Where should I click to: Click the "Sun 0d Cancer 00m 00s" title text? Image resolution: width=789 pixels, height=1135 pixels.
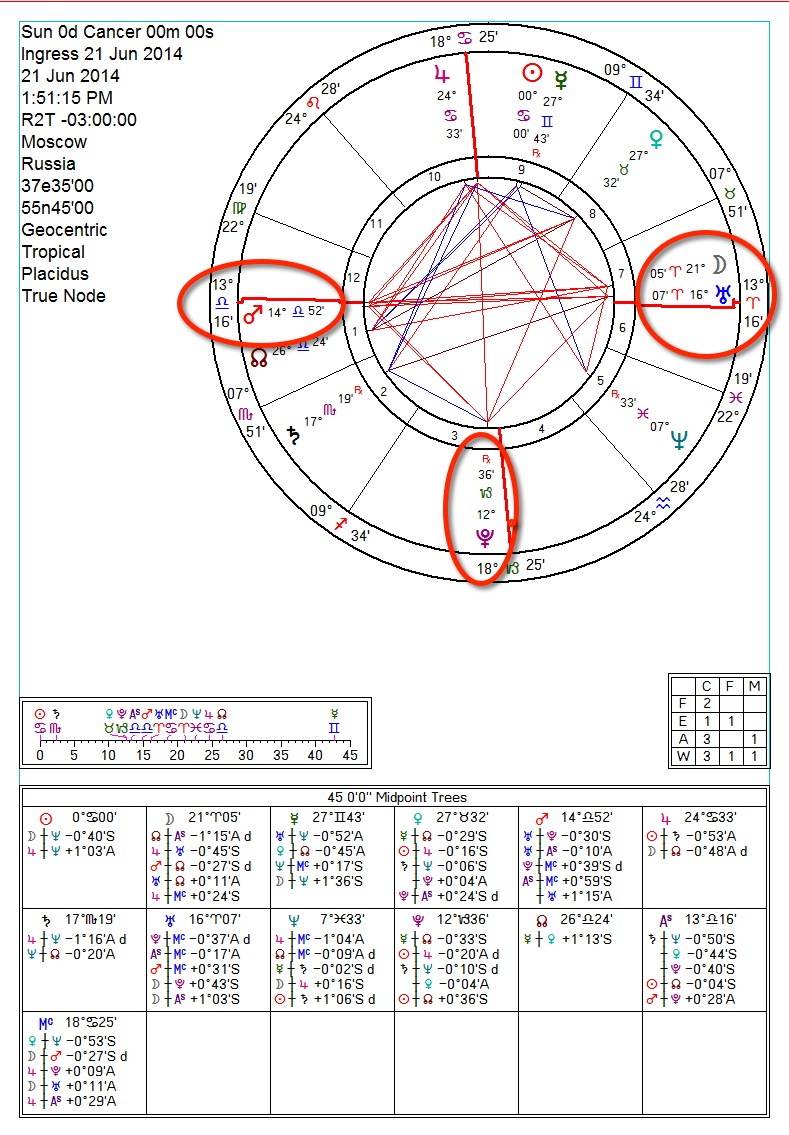(117, 32)
